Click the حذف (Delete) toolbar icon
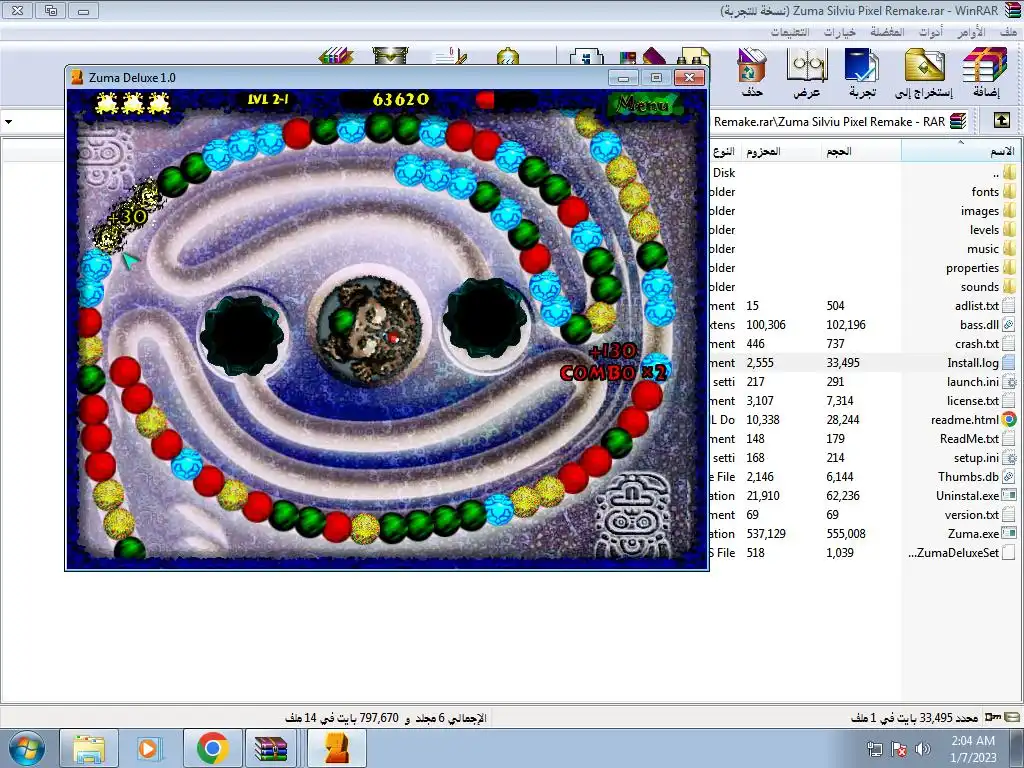This screenshot has height=768, width=1024. (752, 72)
